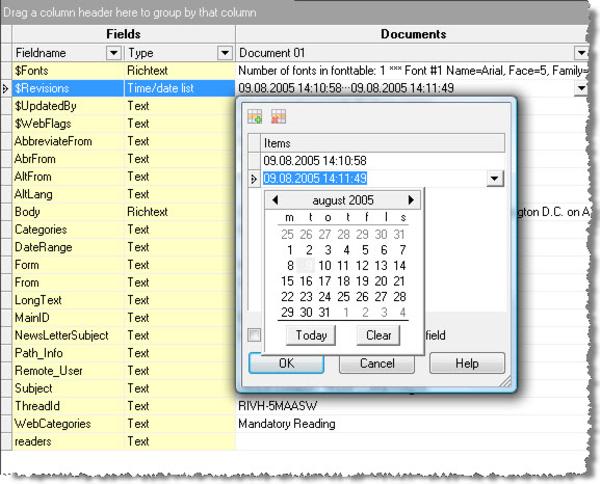Open the Type column filter dropdown
The image size is (600, 484).
[x=225, y=53]
